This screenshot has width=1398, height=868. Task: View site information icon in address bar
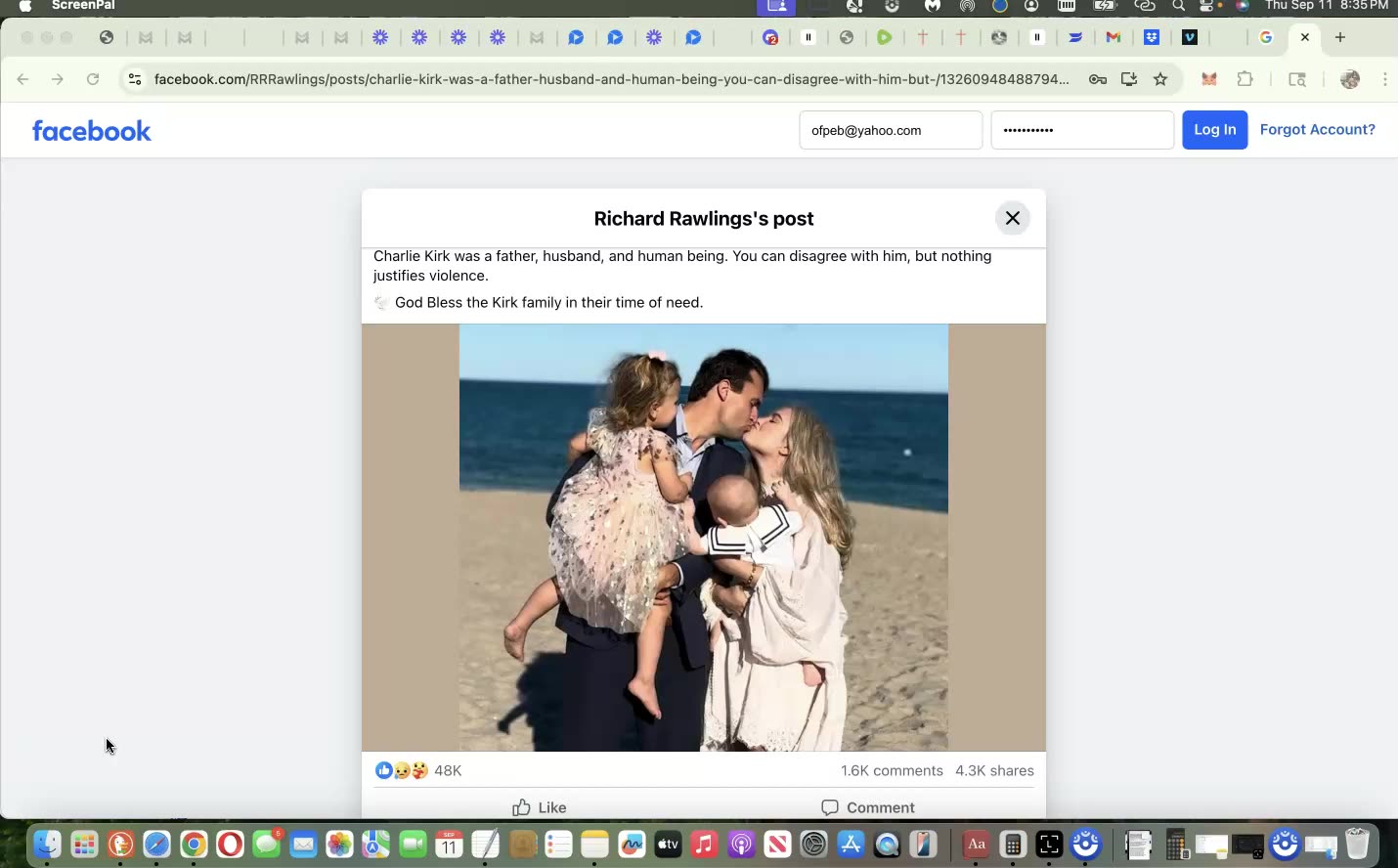coord(135,79)
